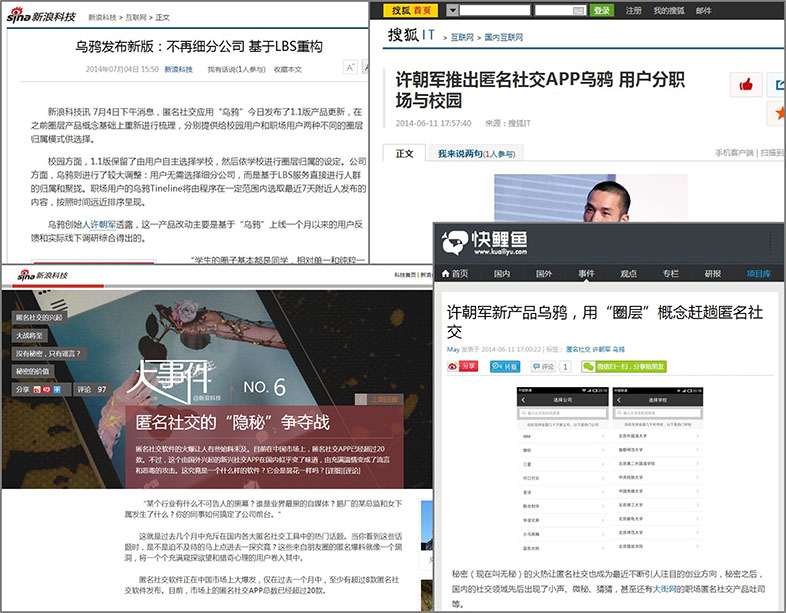
Task: Focus the Sohu username input field
Action: point(495,10)
